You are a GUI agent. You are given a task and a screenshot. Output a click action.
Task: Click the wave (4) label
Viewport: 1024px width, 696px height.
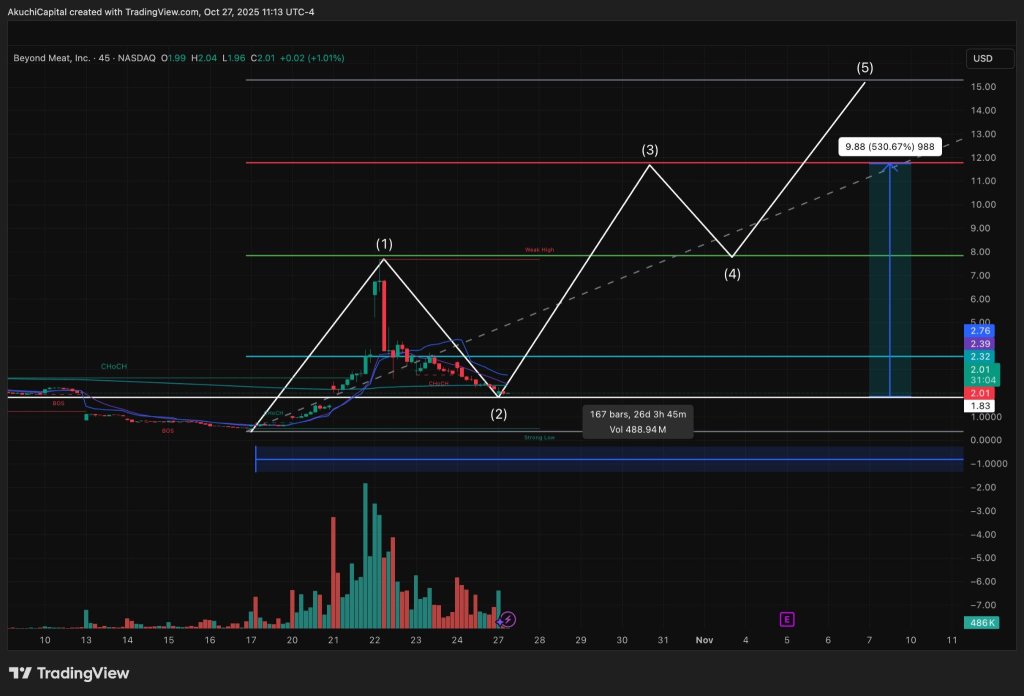pyautogui.click(x=732, y=273)
